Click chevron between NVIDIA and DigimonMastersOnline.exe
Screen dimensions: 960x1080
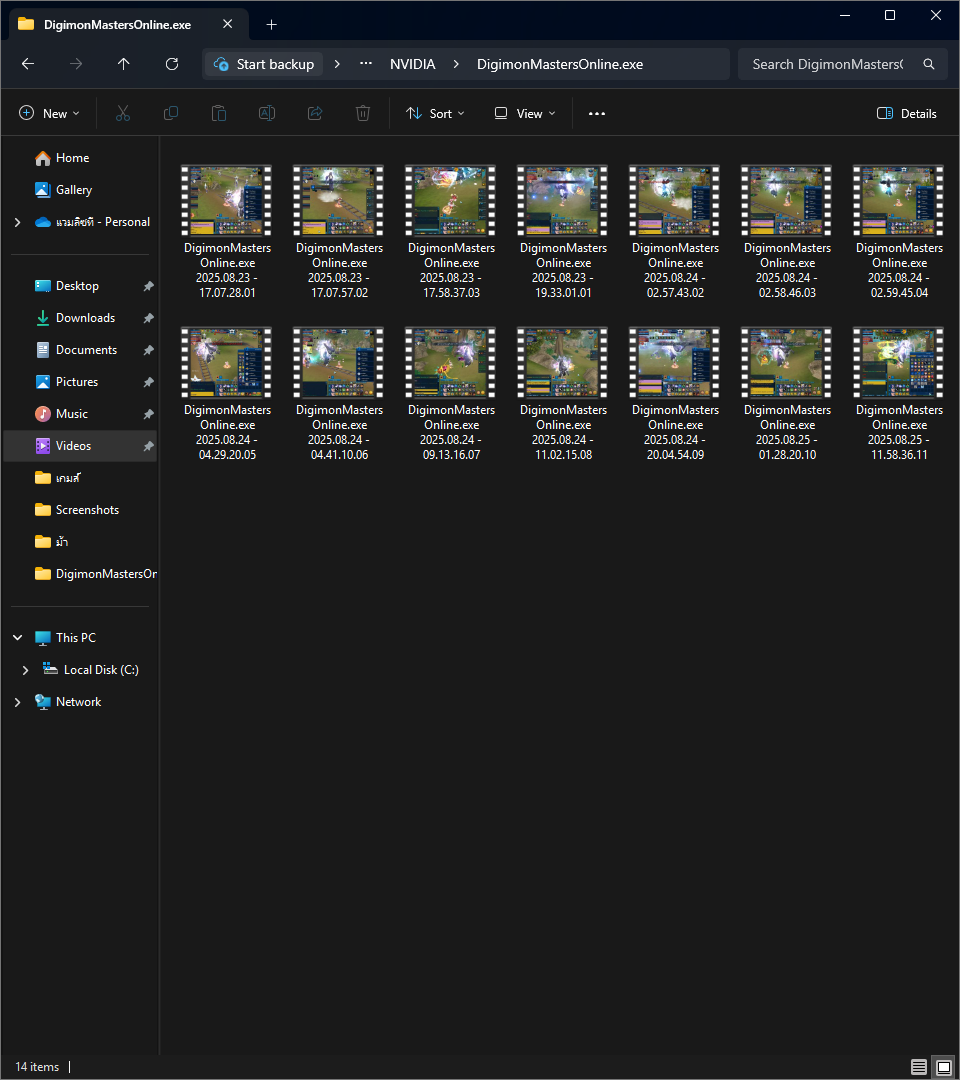click(456, 64)
